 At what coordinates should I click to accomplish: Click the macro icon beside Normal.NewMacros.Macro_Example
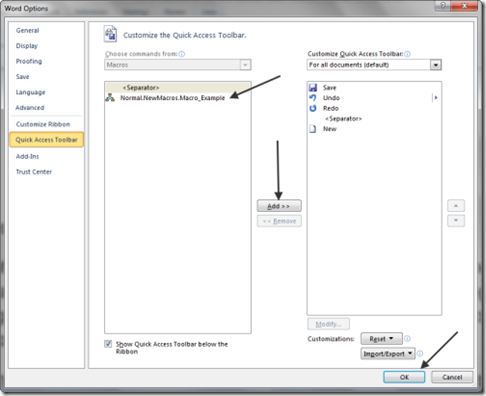[110, 98]
